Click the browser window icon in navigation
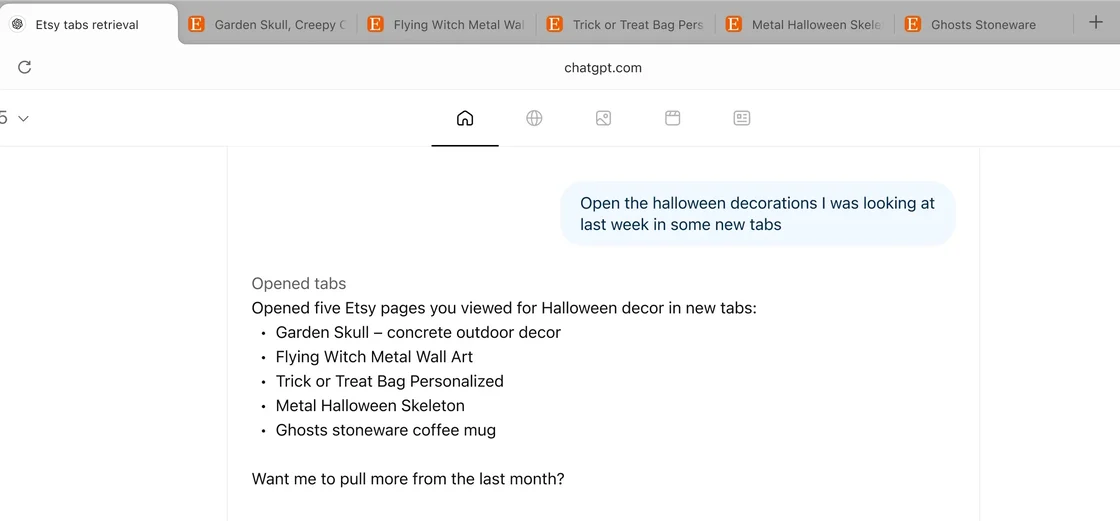 [673, 118]
